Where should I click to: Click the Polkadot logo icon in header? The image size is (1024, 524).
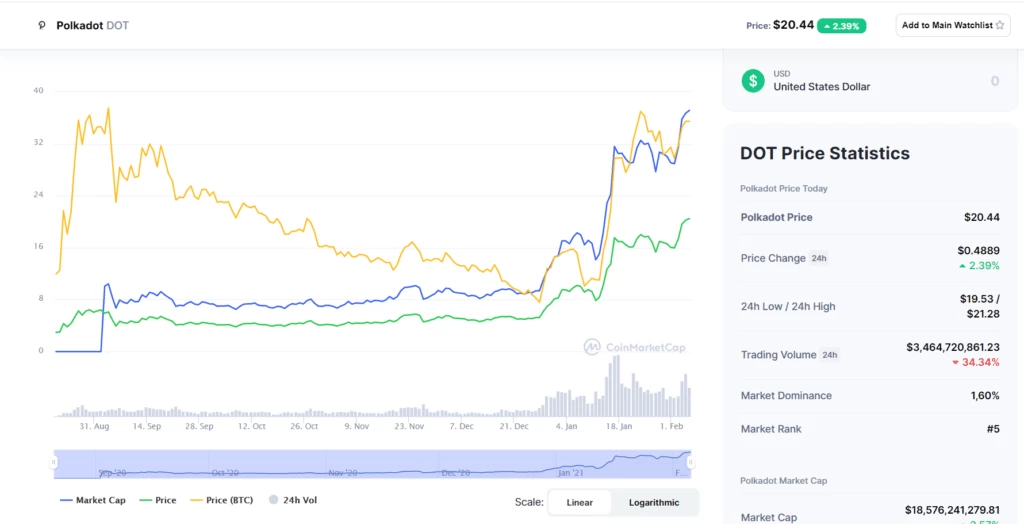42,25
